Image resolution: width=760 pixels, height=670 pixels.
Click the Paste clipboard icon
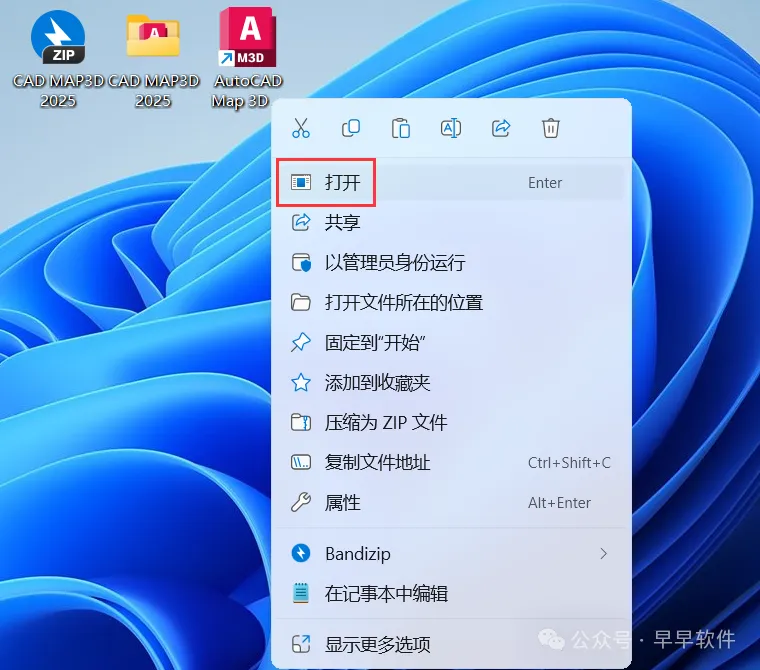coord(401,128)
